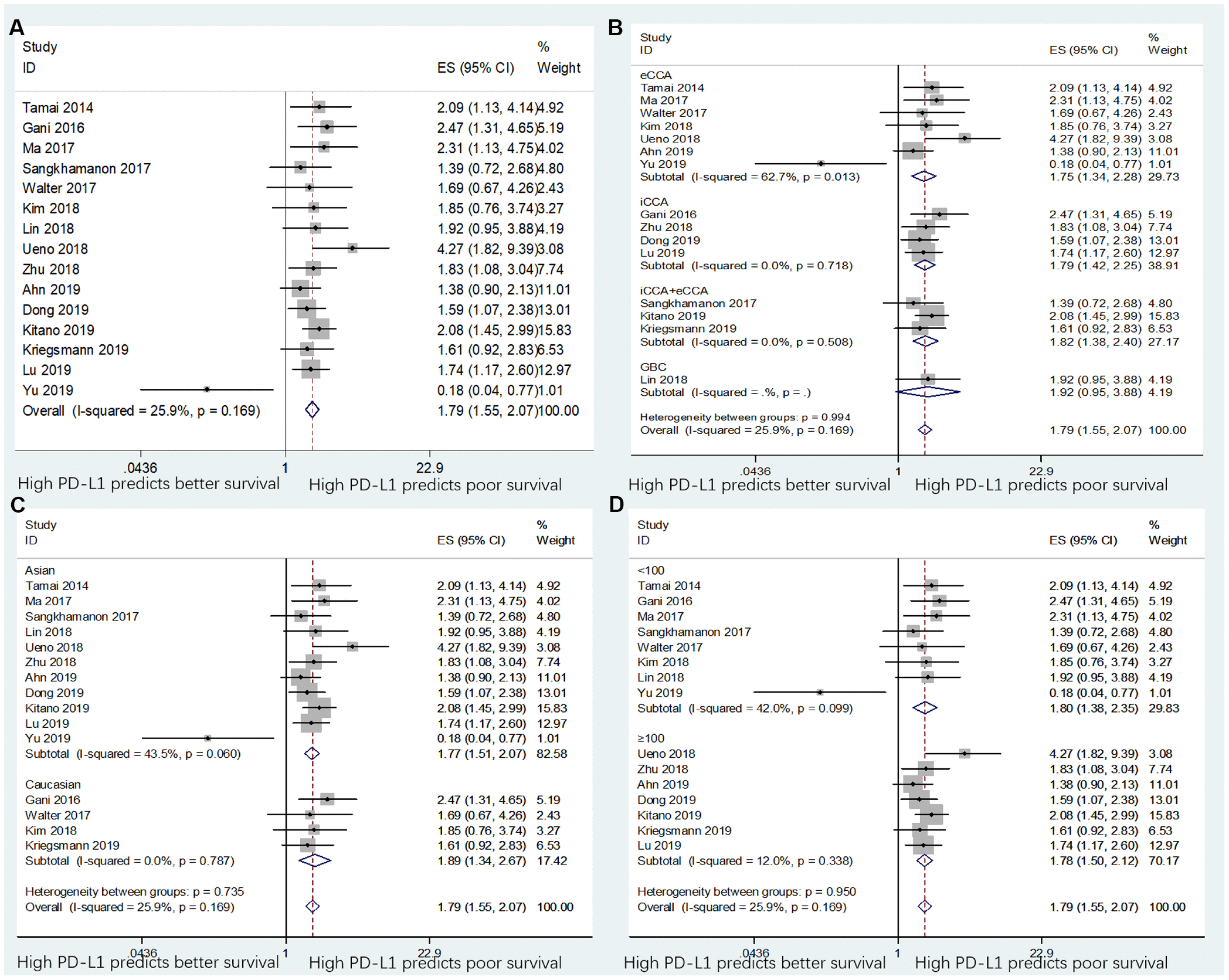Click 'Tamai 2014' study name in panel A
This screenshot has width=1229, height=980.
[x=57, y=107]
